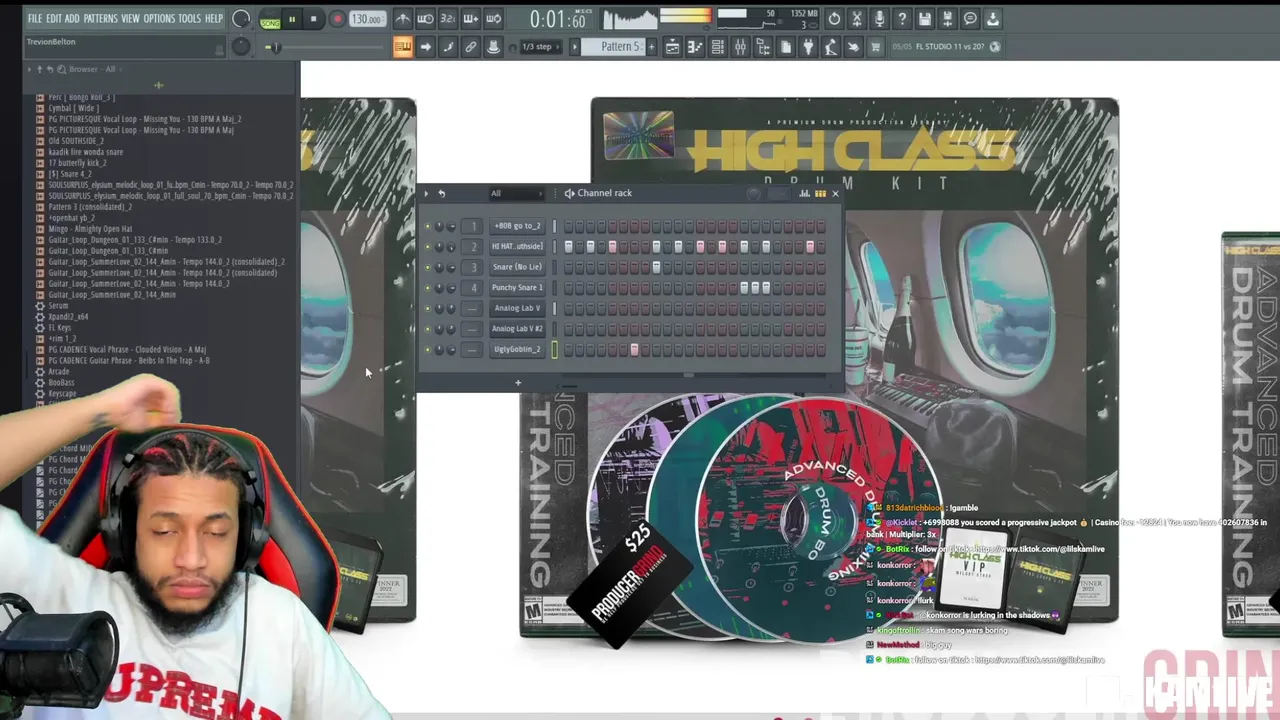Add new pattern with plus button
This screenshot has height=720, width=1280.
coord(652,47)
